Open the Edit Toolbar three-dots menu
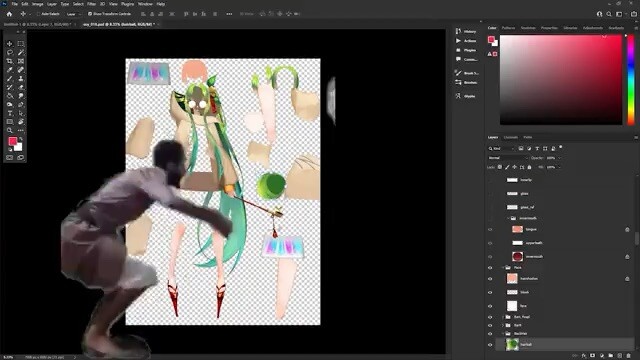640x360 pixels. click(x=20, y=131)
